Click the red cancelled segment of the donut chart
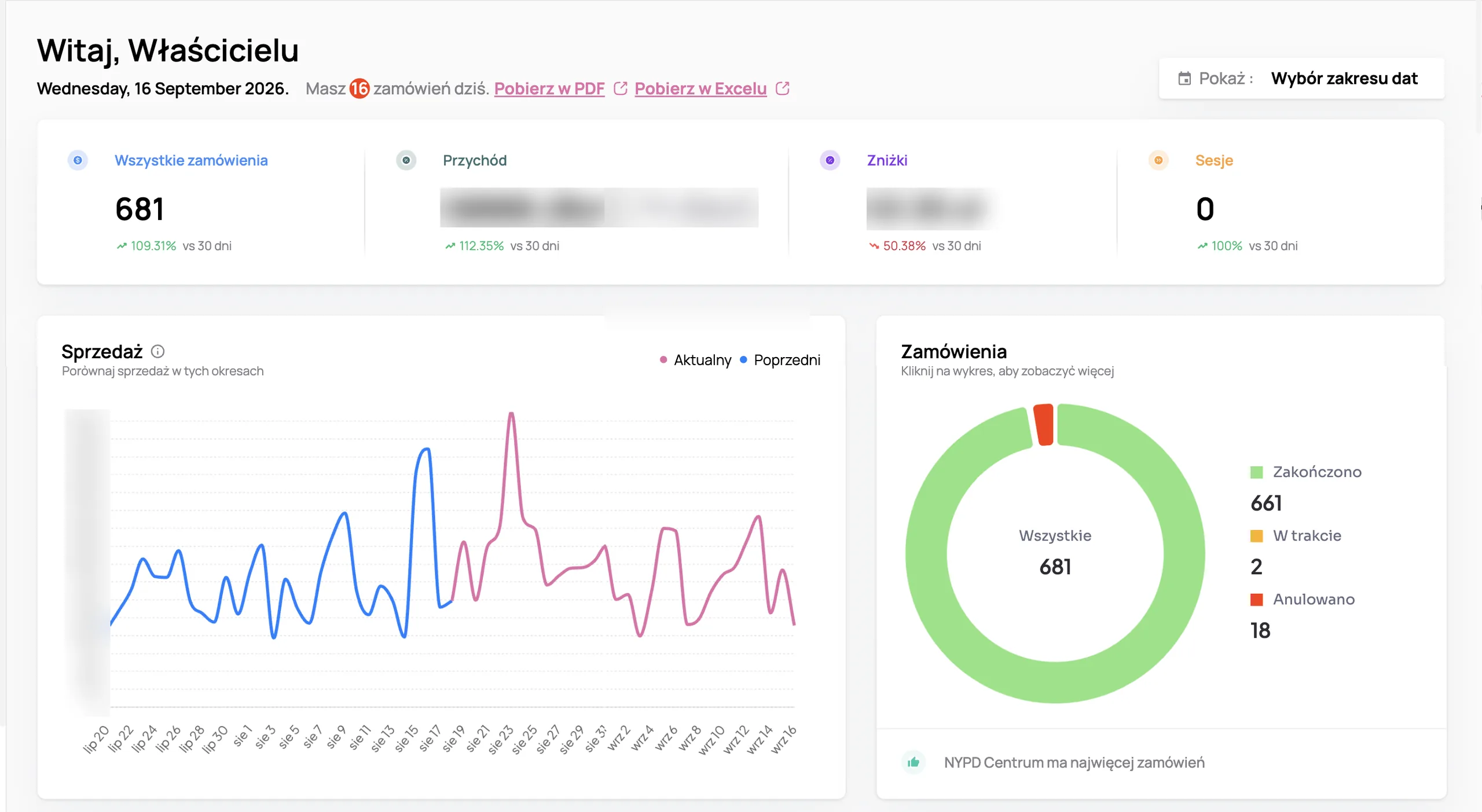The image size is (1482, 812). point(1044,424)
